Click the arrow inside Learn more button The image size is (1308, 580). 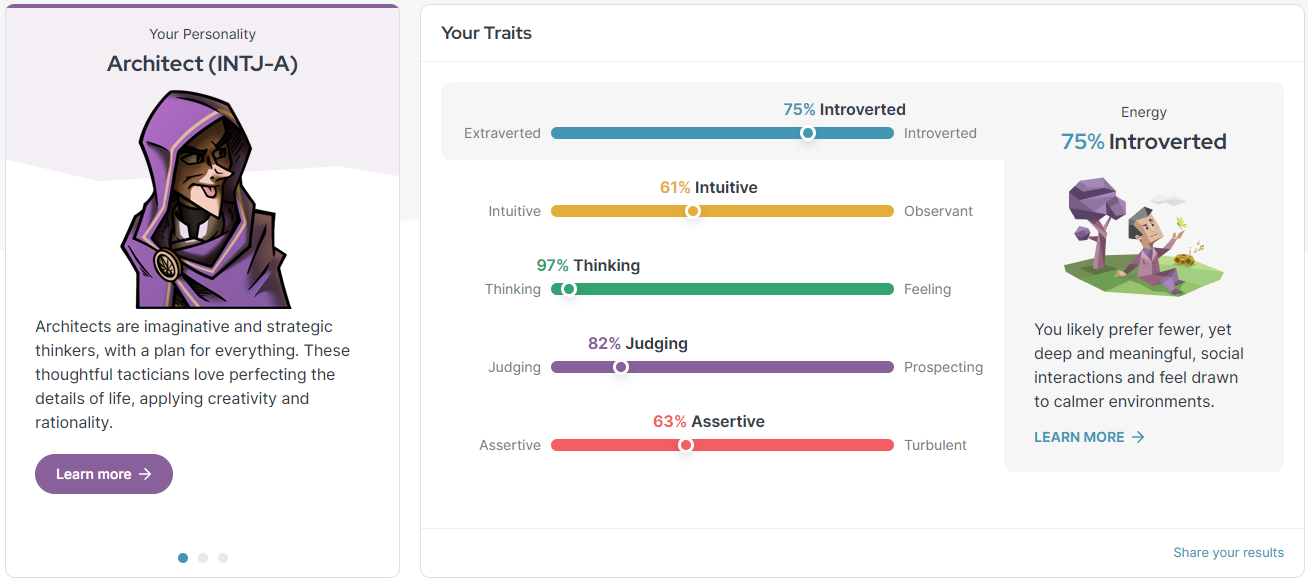(145, 474)
